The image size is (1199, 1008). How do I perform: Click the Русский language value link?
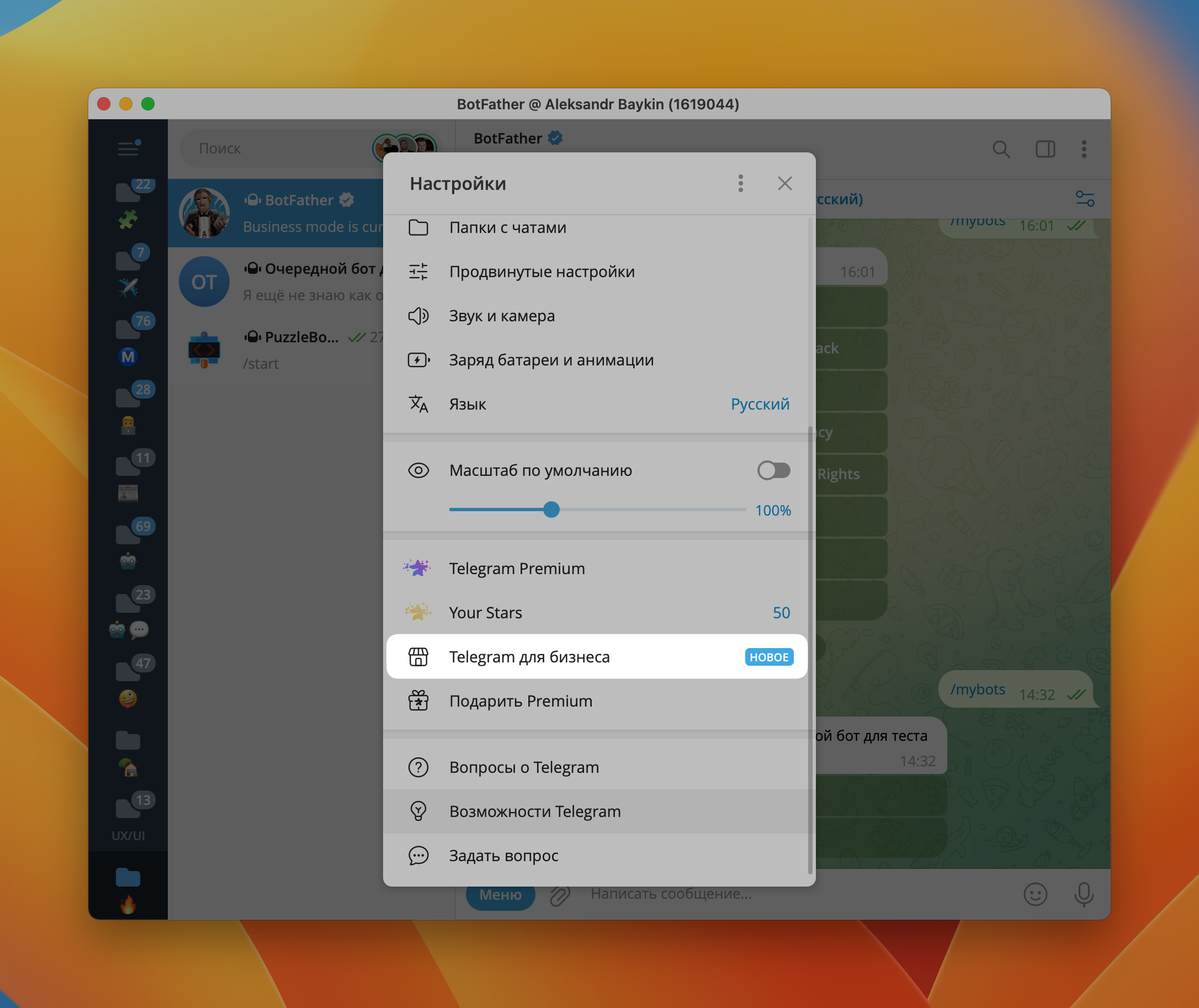(760, 404)
